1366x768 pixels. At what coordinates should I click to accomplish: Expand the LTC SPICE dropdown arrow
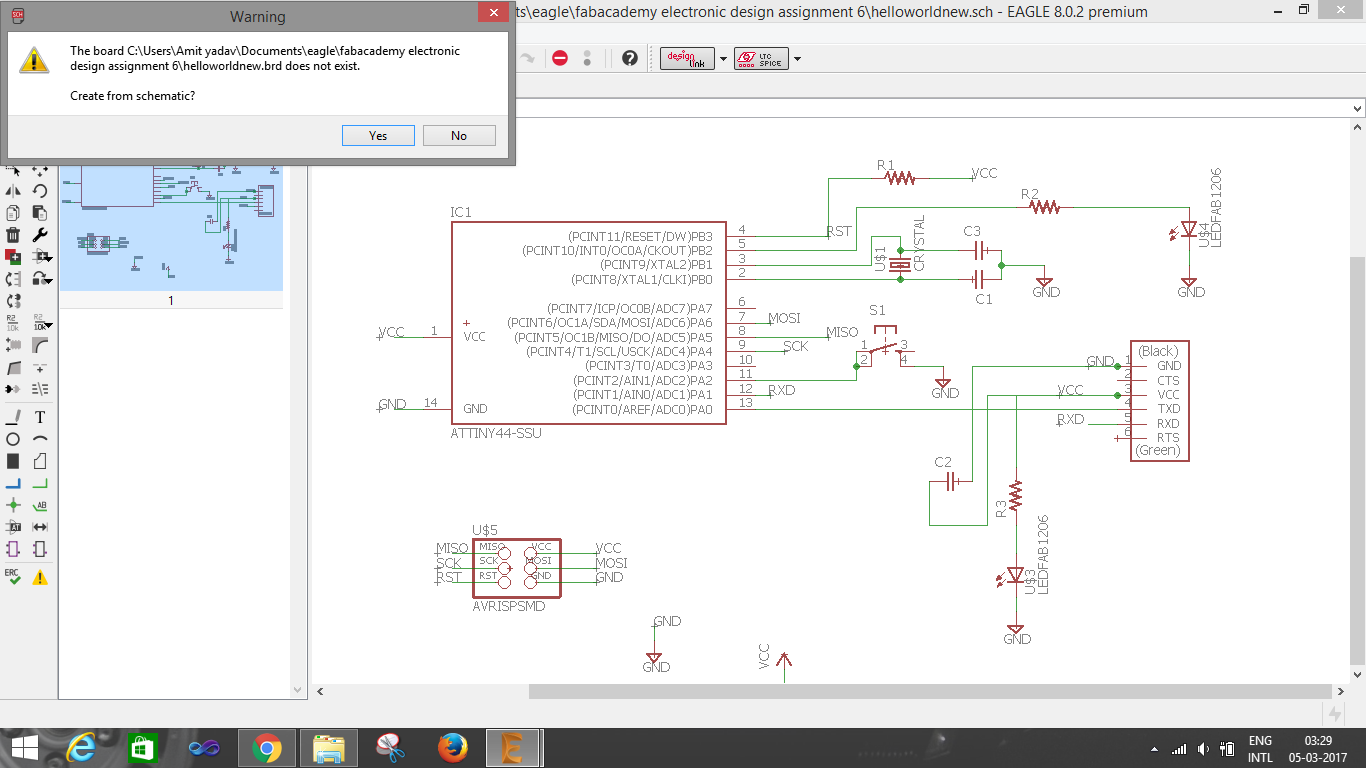[x=797, y=59]
